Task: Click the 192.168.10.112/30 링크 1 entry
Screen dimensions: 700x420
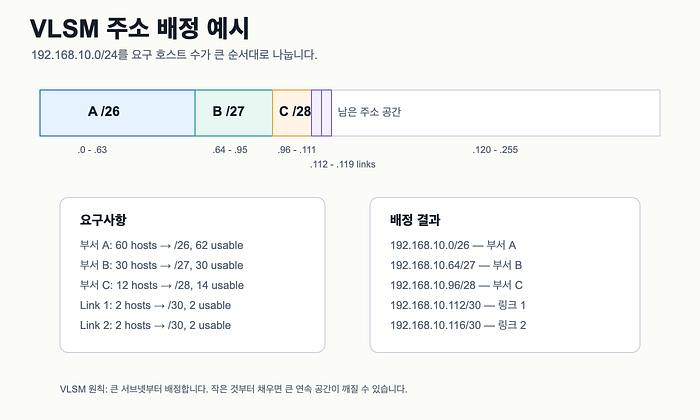Action: (458, 305)
